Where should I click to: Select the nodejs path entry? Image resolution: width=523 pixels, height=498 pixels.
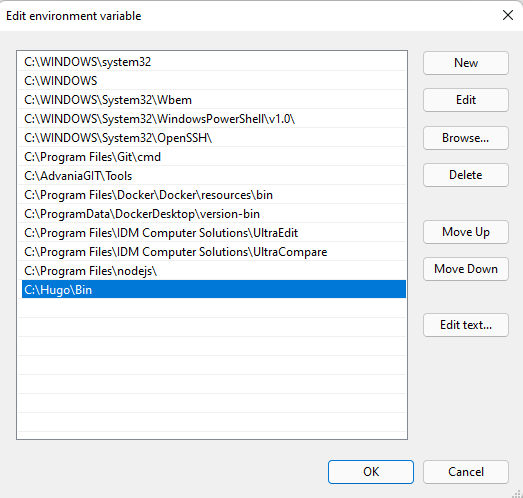[213, 271]
